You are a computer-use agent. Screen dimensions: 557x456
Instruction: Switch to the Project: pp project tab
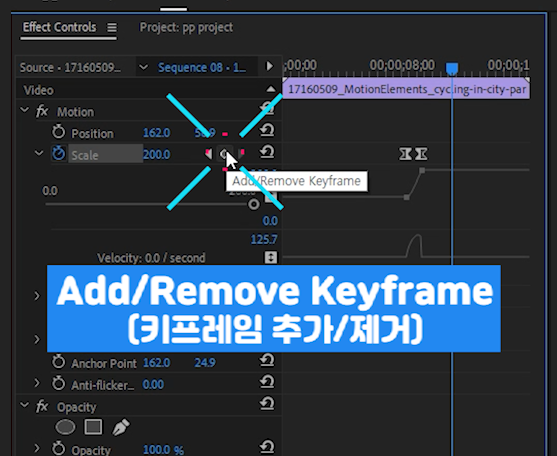(186, 27)
